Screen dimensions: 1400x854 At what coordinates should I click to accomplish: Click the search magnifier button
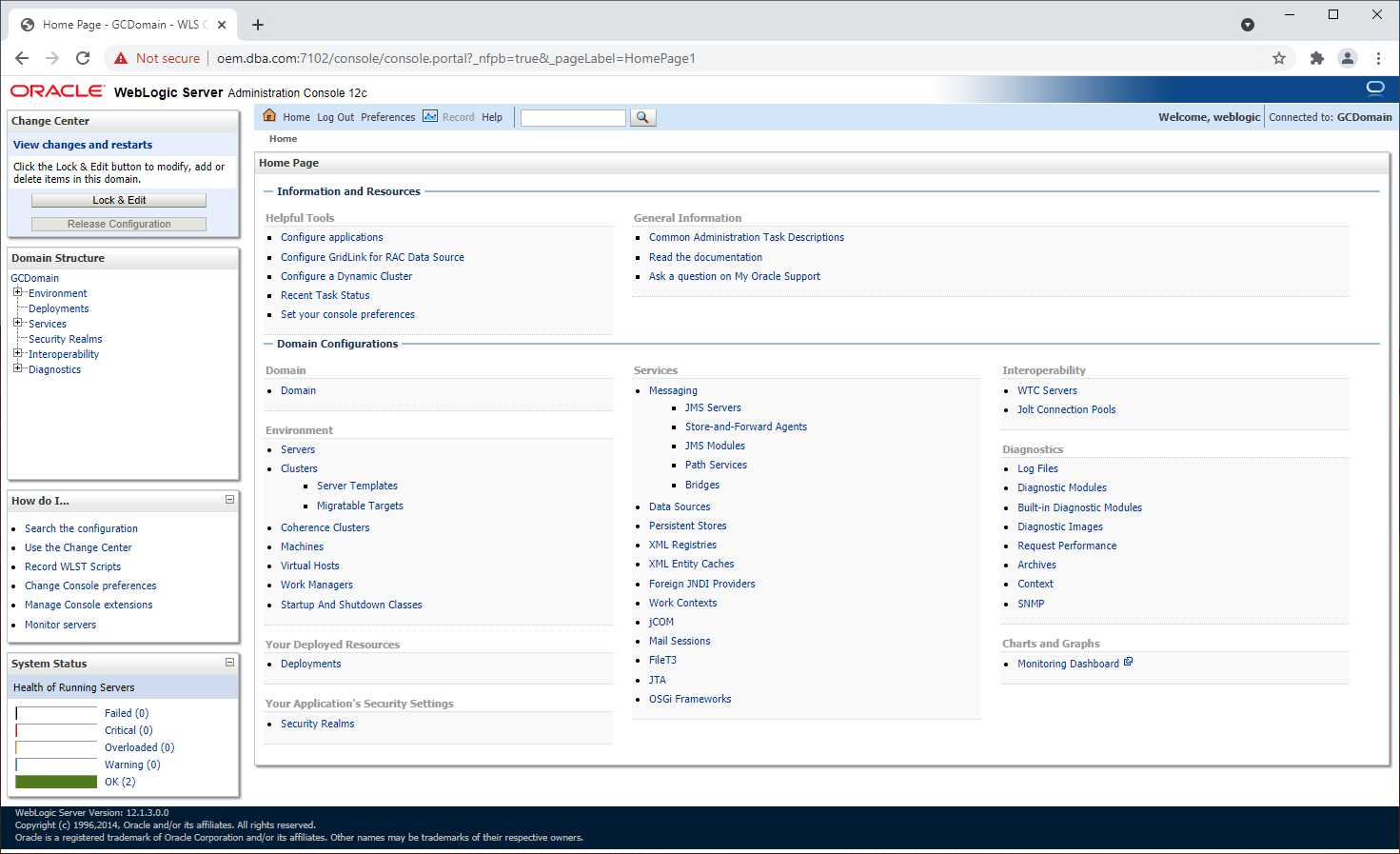point(642,117)
